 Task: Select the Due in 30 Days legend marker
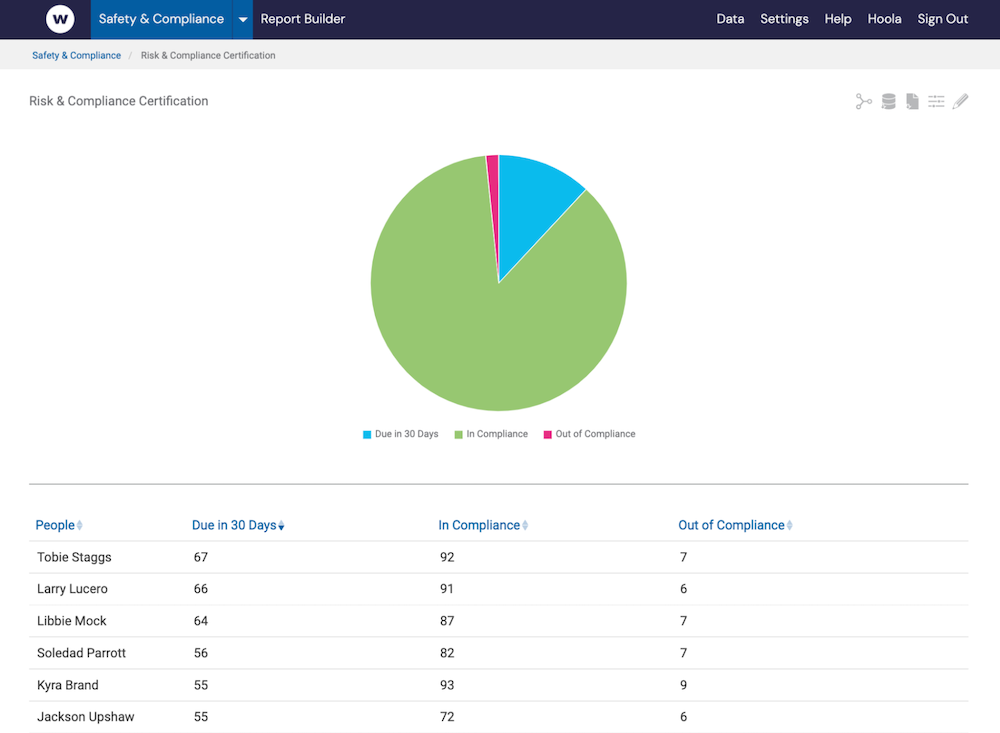coord(367,434)
